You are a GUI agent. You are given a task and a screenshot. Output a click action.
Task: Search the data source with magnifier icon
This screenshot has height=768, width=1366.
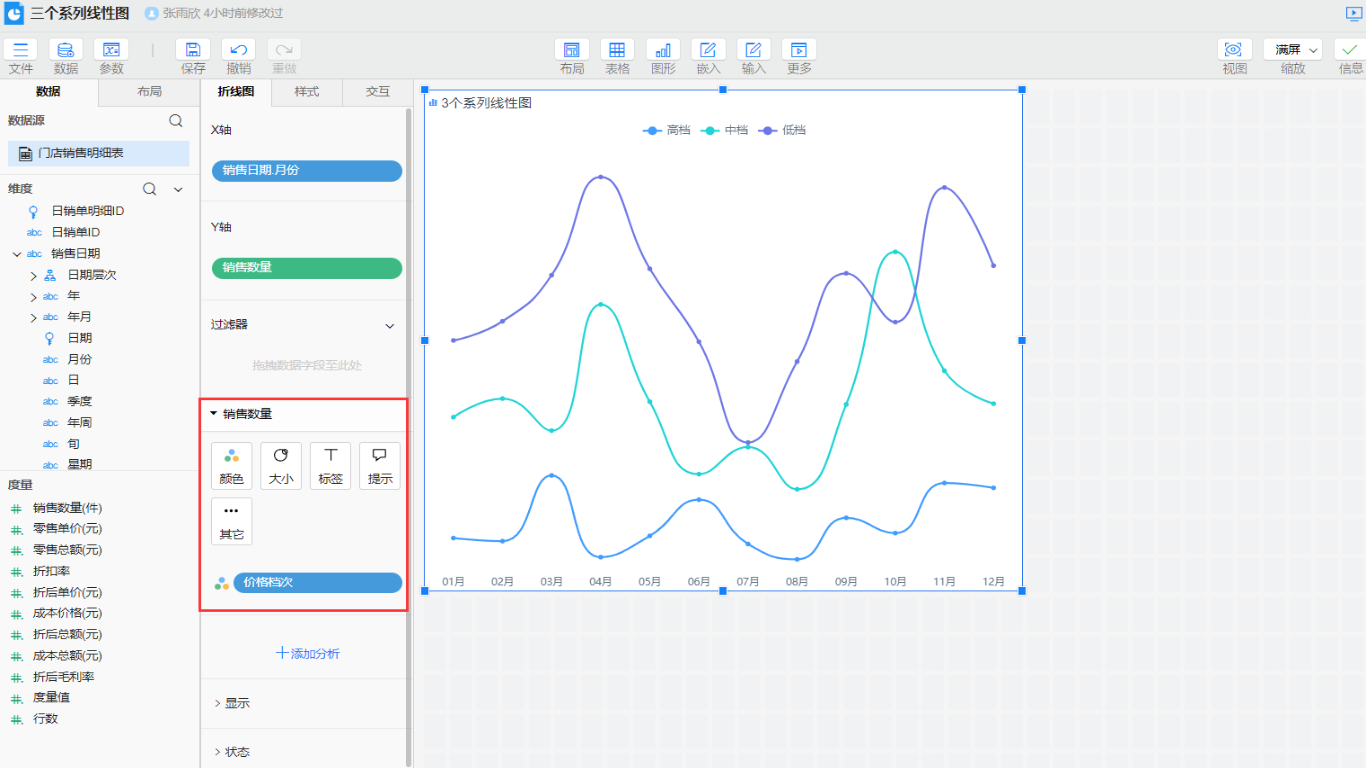click(x=176, y=121)
